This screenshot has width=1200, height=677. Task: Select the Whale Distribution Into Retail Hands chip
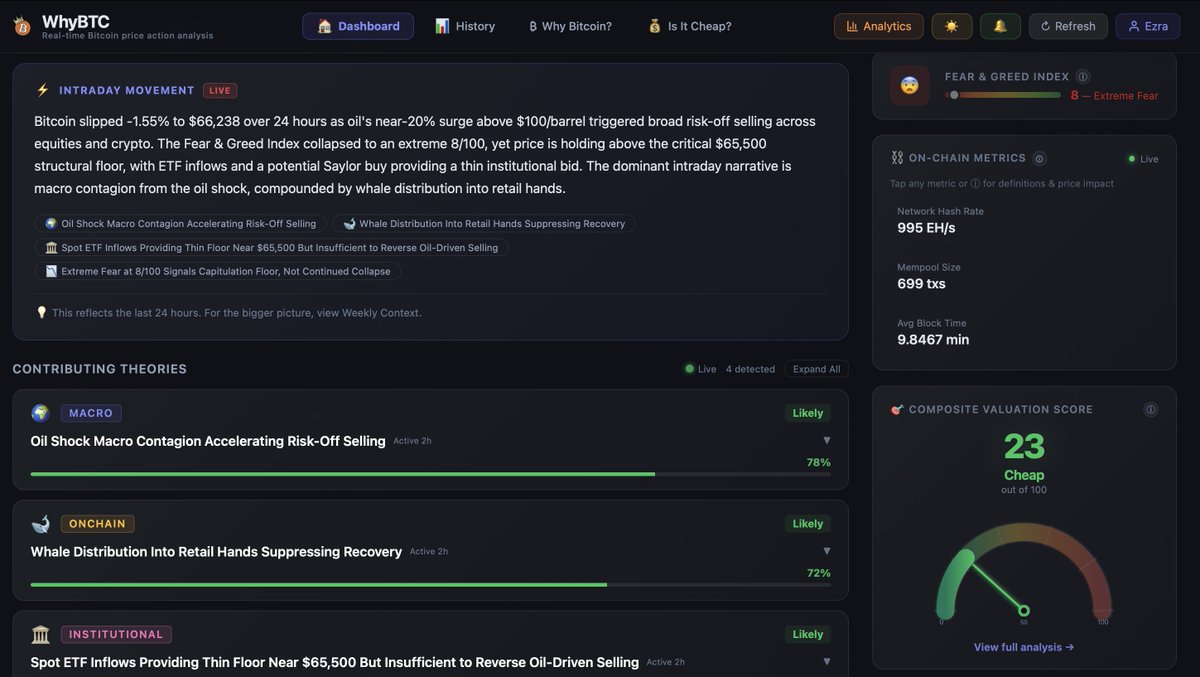click(x=484, y=224)
